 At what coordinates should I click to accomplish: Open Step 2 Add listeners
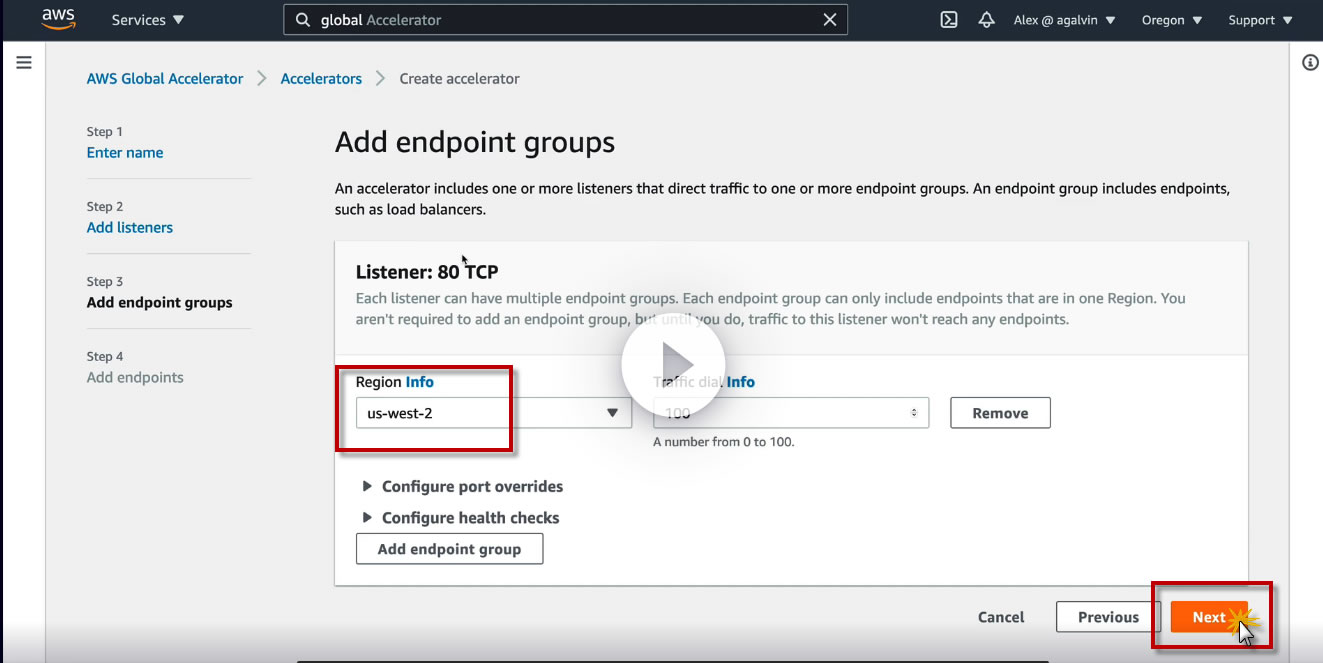tap(130, 228)
